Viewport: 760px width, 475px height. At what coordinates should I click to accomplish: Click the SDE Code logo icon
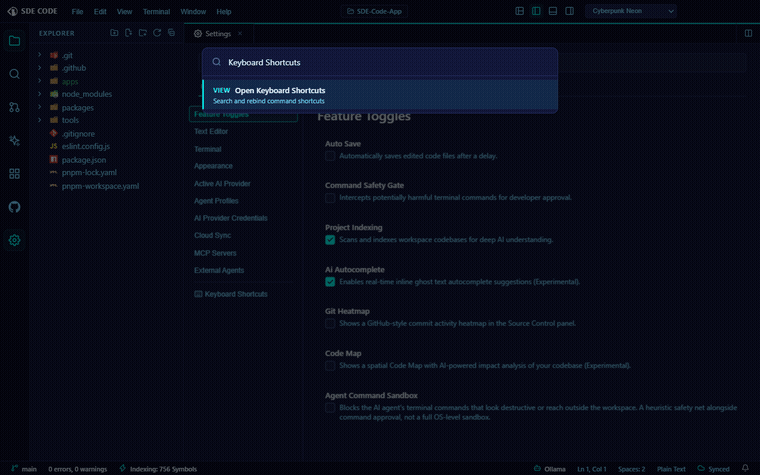[x=13, y=11]
